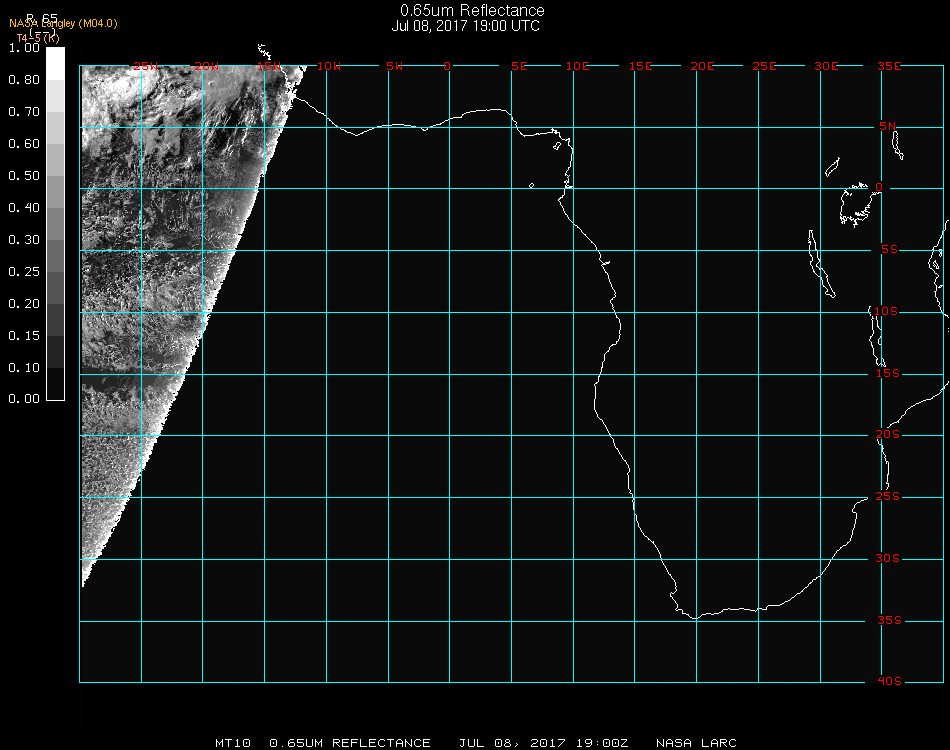Viewport: 950px width, 750px height.
Task: Click the colorbar value '0.10'
Action: (x=24, y=368)
